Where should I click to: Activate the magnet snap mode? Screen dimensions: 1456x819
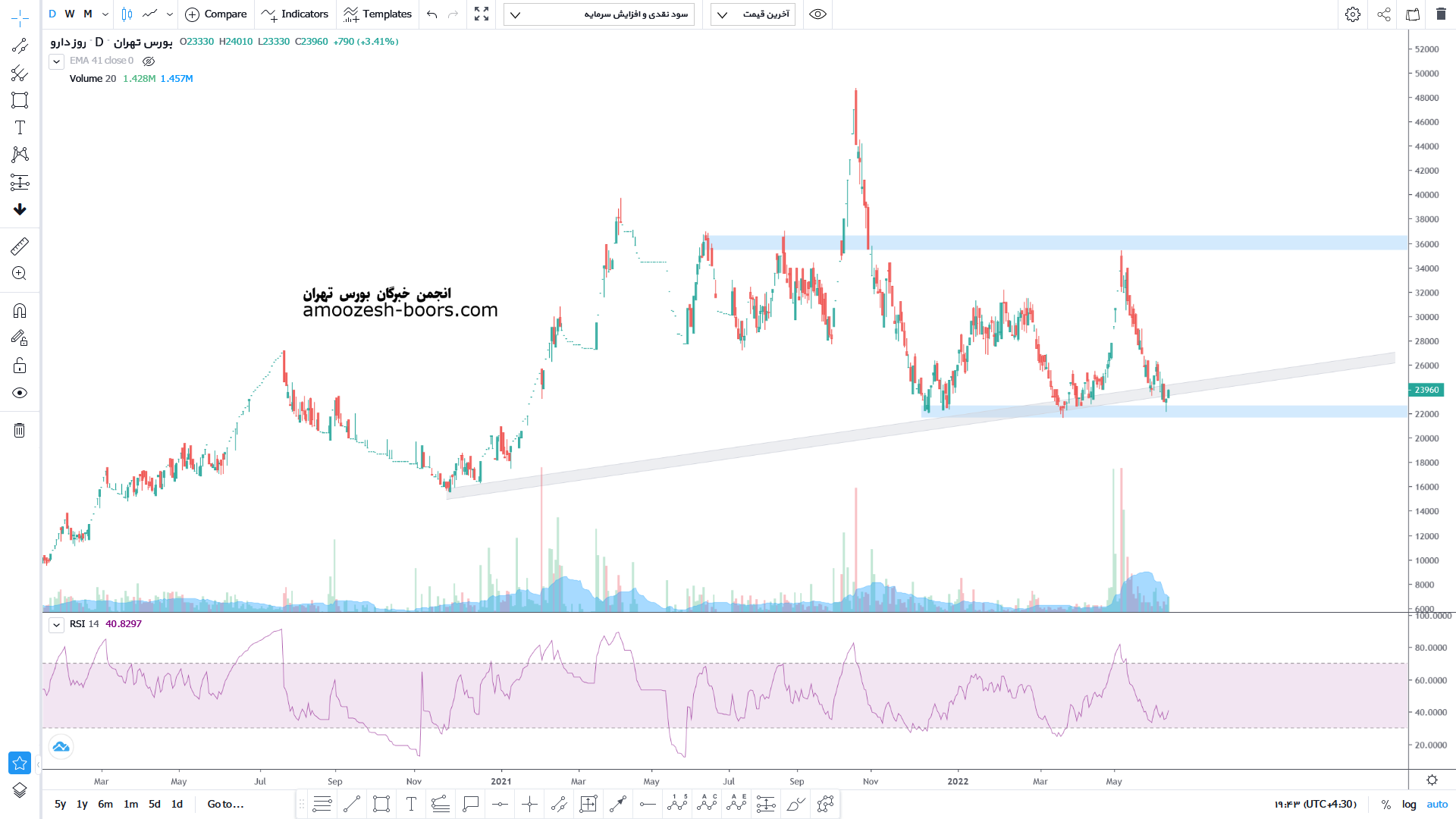(x=20, y=311)
